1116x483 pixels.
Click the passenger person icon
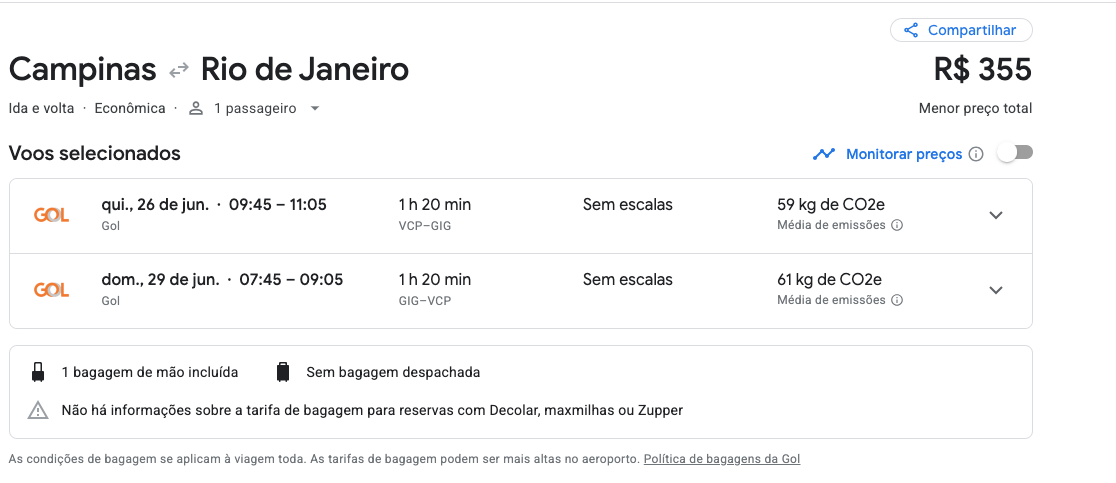click(x=196, y=109)
